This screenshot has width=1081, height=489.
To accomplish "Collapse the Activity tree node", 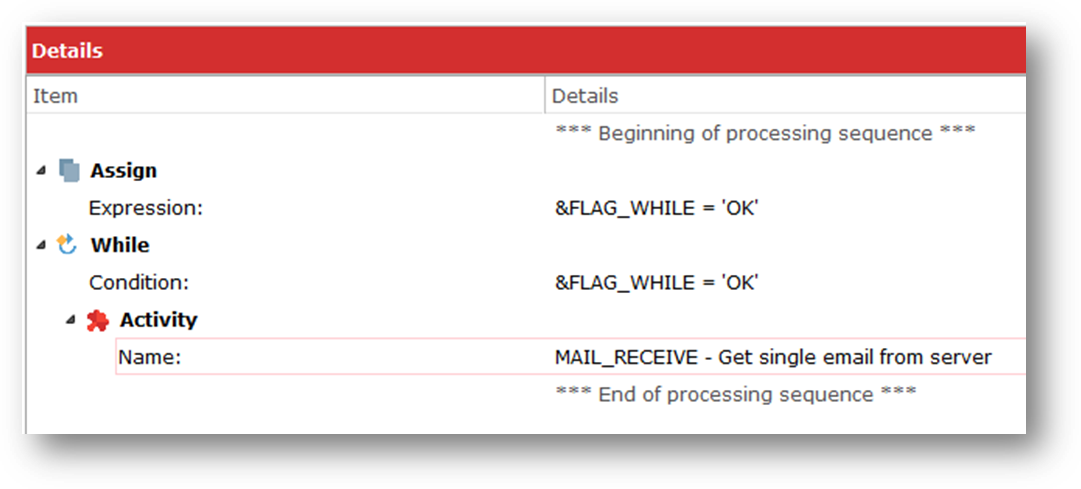I will (70, 320).
